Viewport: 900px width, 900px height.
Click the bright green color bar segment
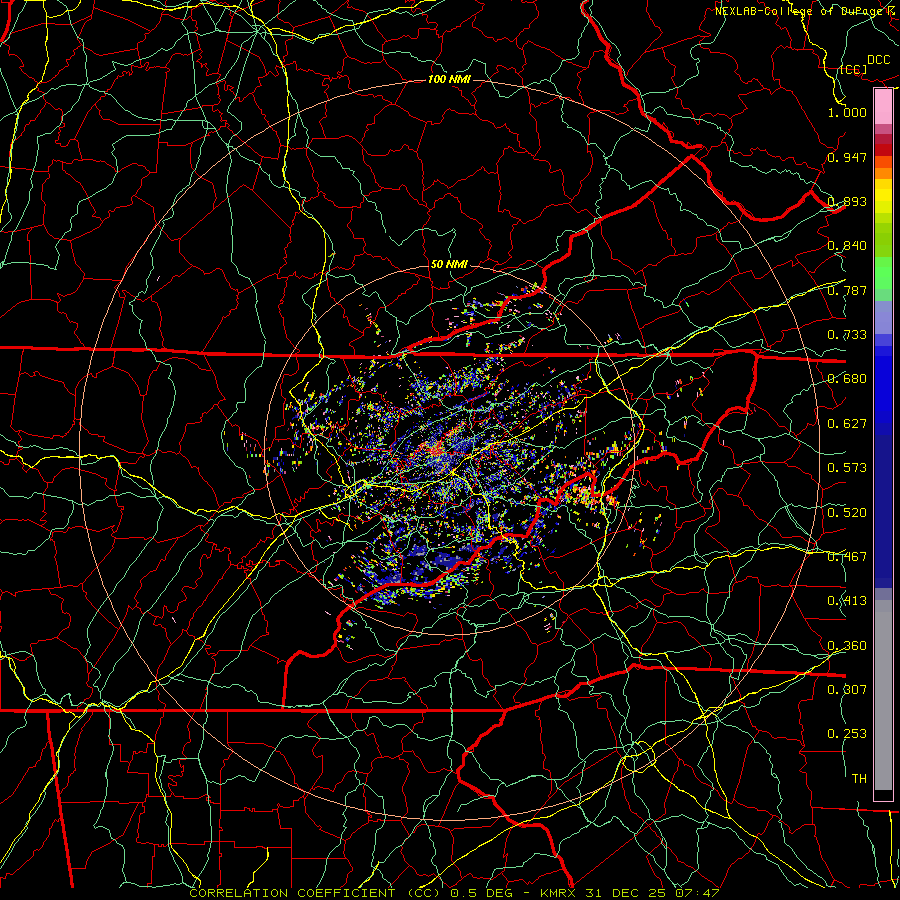883,273
